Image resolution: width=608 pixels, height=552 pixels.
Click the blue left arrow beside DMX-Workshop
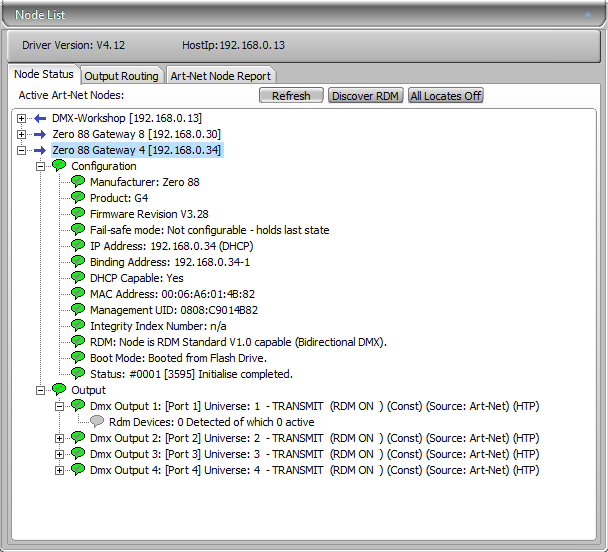point(40,118)
